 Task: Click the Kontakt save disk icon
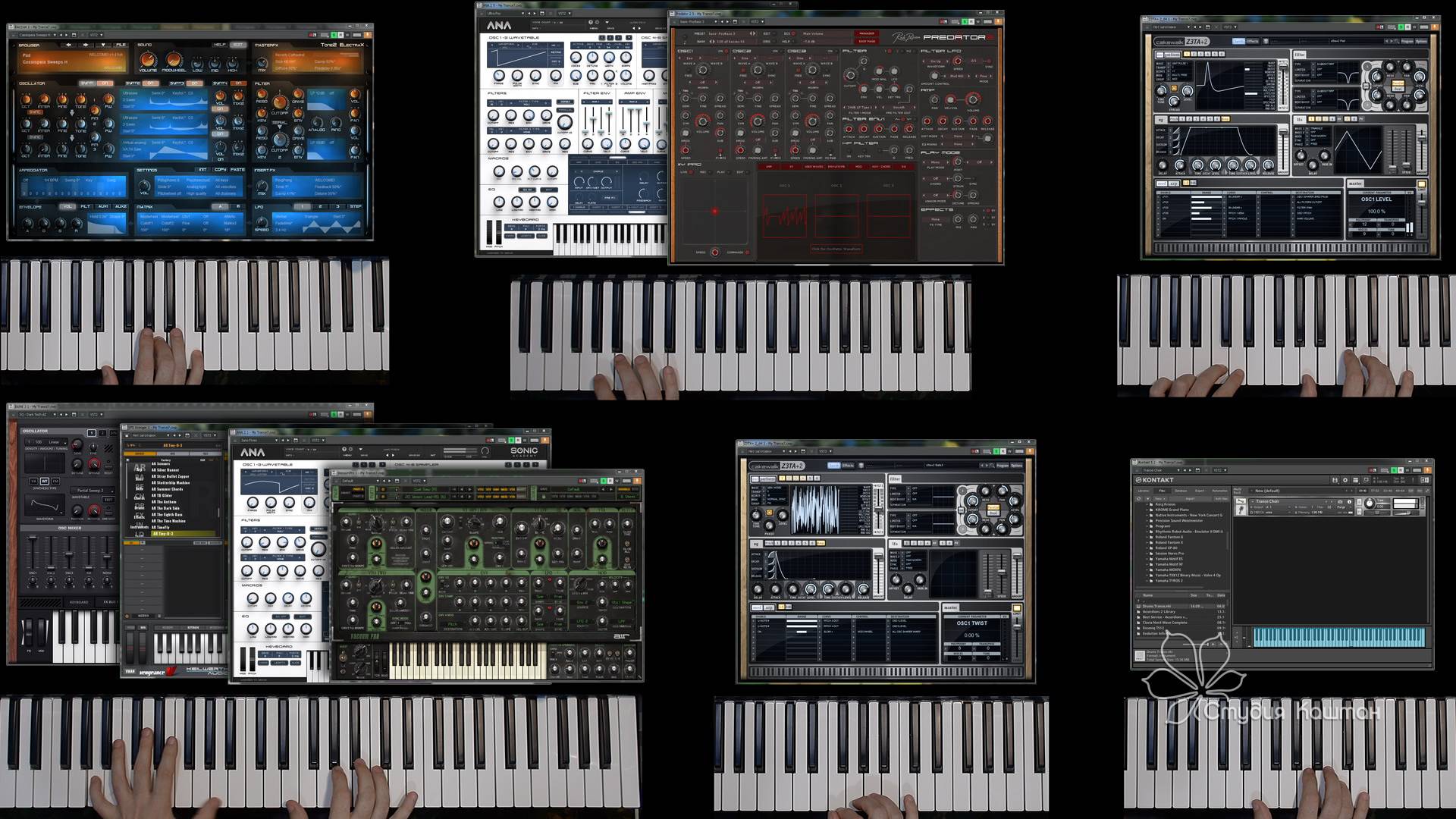[1335, 480]
